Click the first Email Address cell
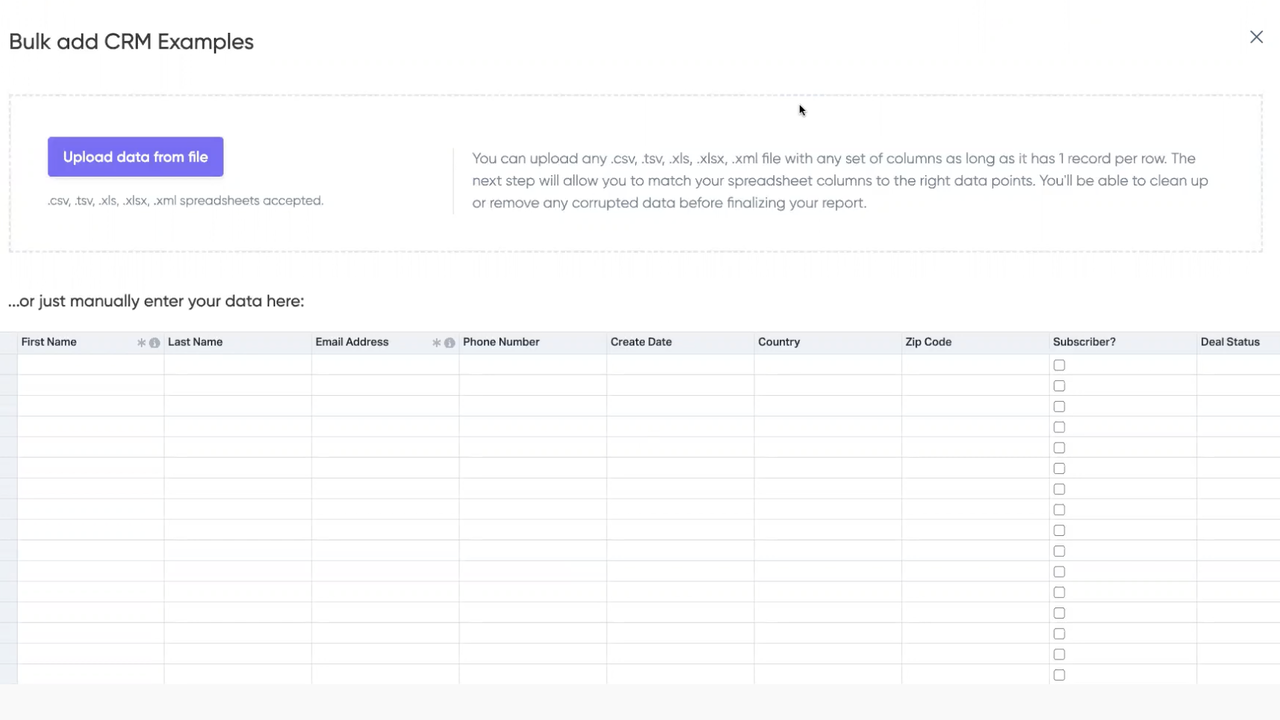Screen dimensions: 1280x720 385,365
